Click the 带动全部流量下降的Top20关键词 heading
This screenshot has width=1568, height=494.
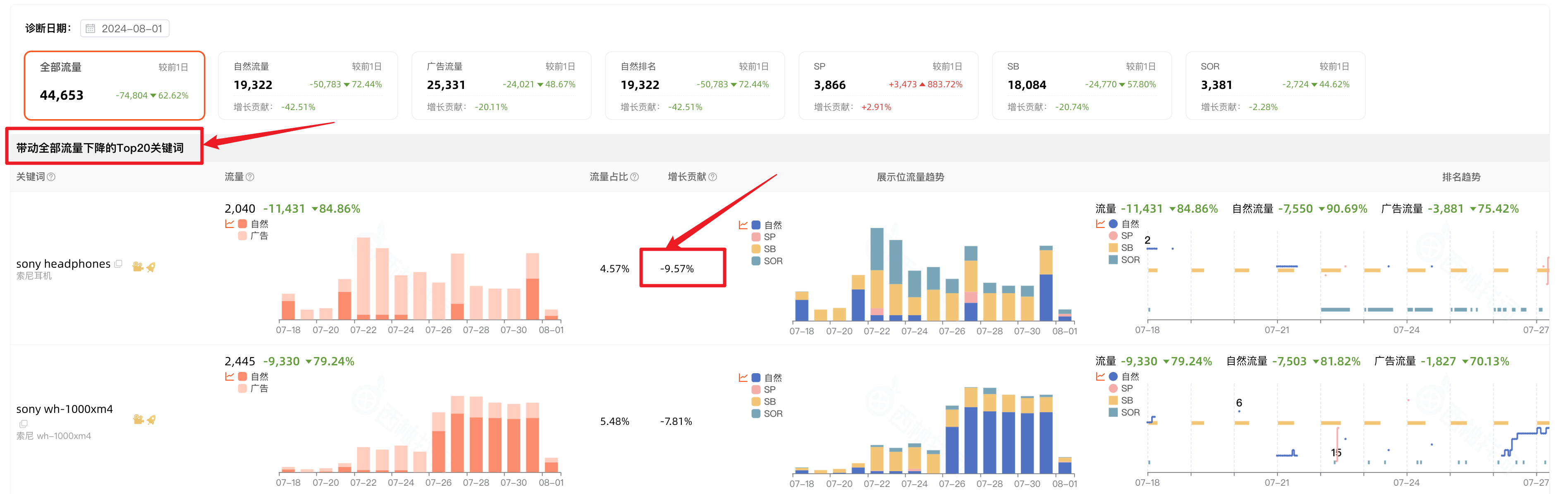coord(100,148)
